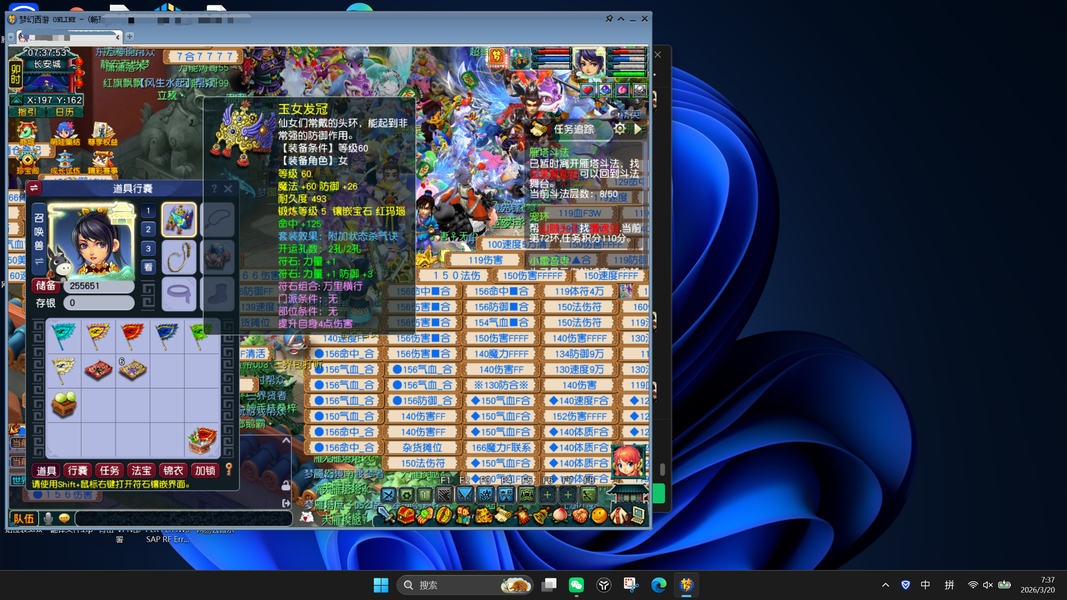Select equipment set page 2
Screen dimensions: 1067x600
[x=148, y=229]
